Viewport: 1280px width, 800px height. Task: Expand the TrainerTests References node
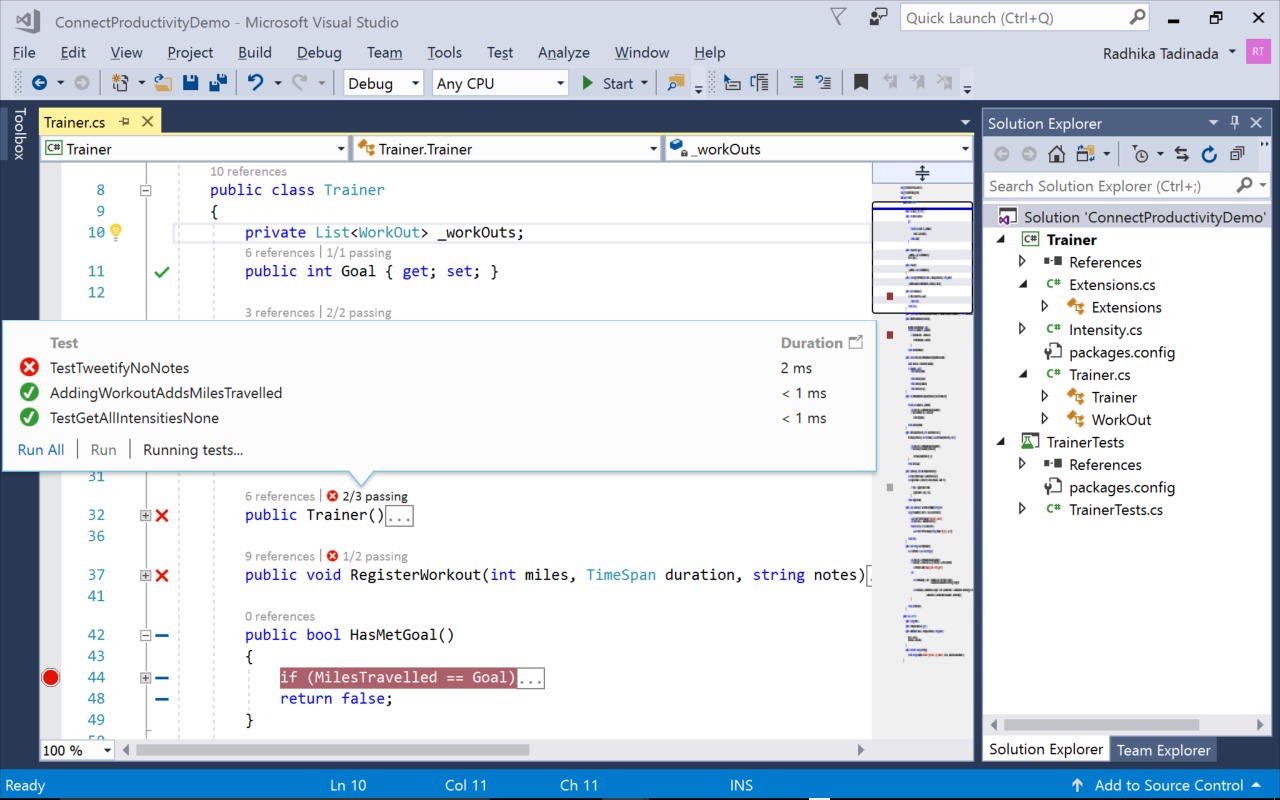click(1022, 464)
